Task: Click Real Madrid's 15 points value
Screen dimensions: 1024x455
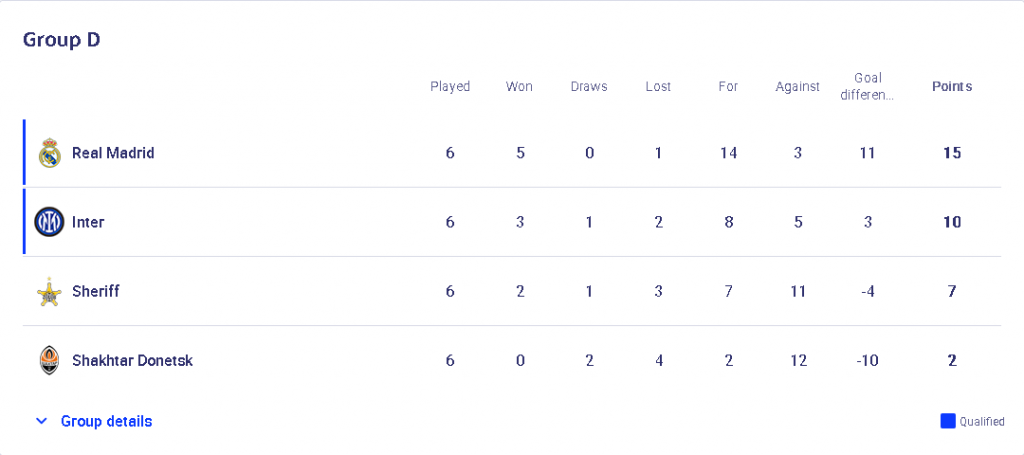Action: coord(952,153)
